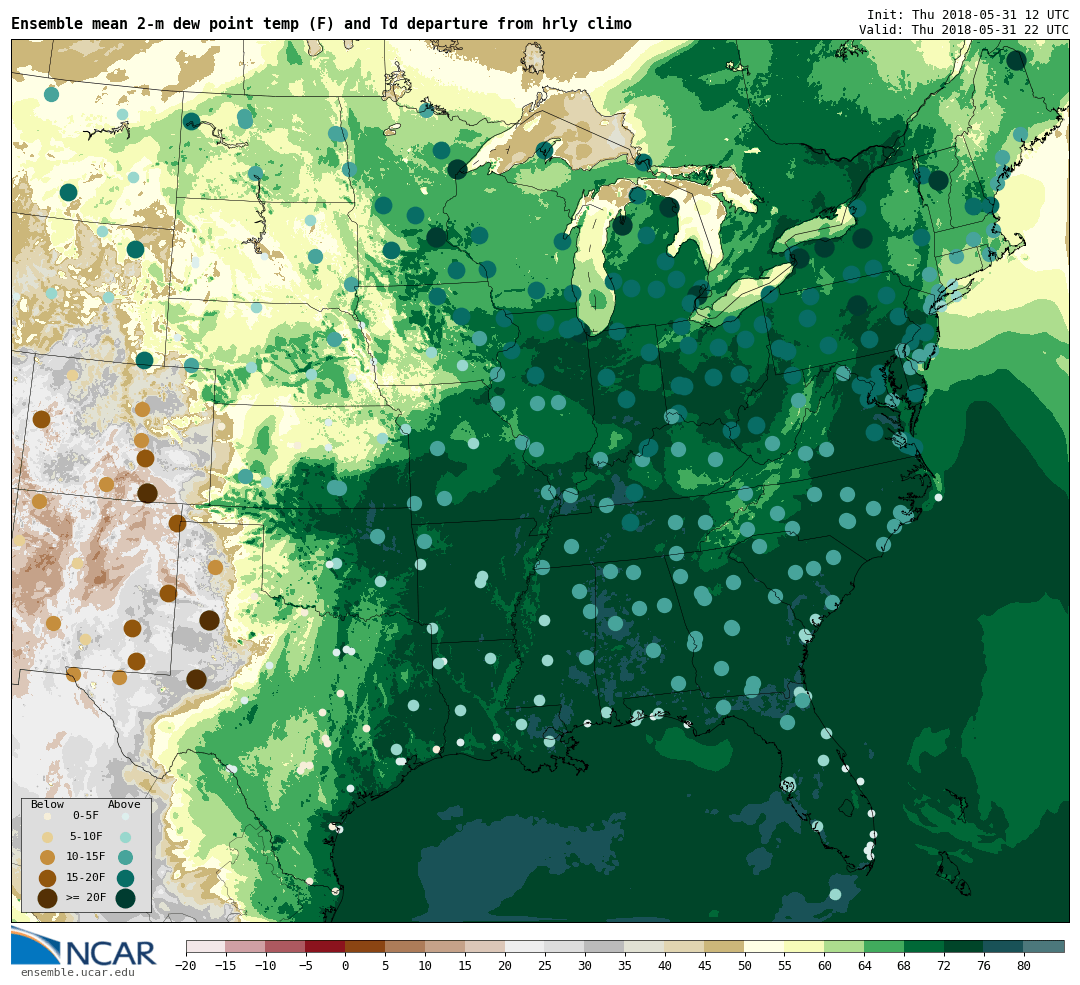Pick the 40 to 45 light khaki colorbar swatch

[x=685, y=946]
